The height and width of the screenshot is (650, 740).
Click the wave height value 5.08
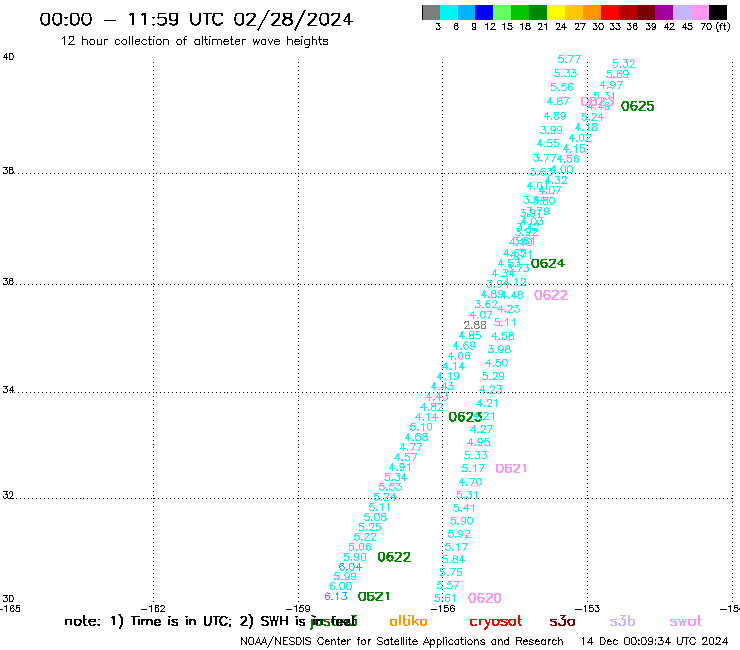pos(375,517)
